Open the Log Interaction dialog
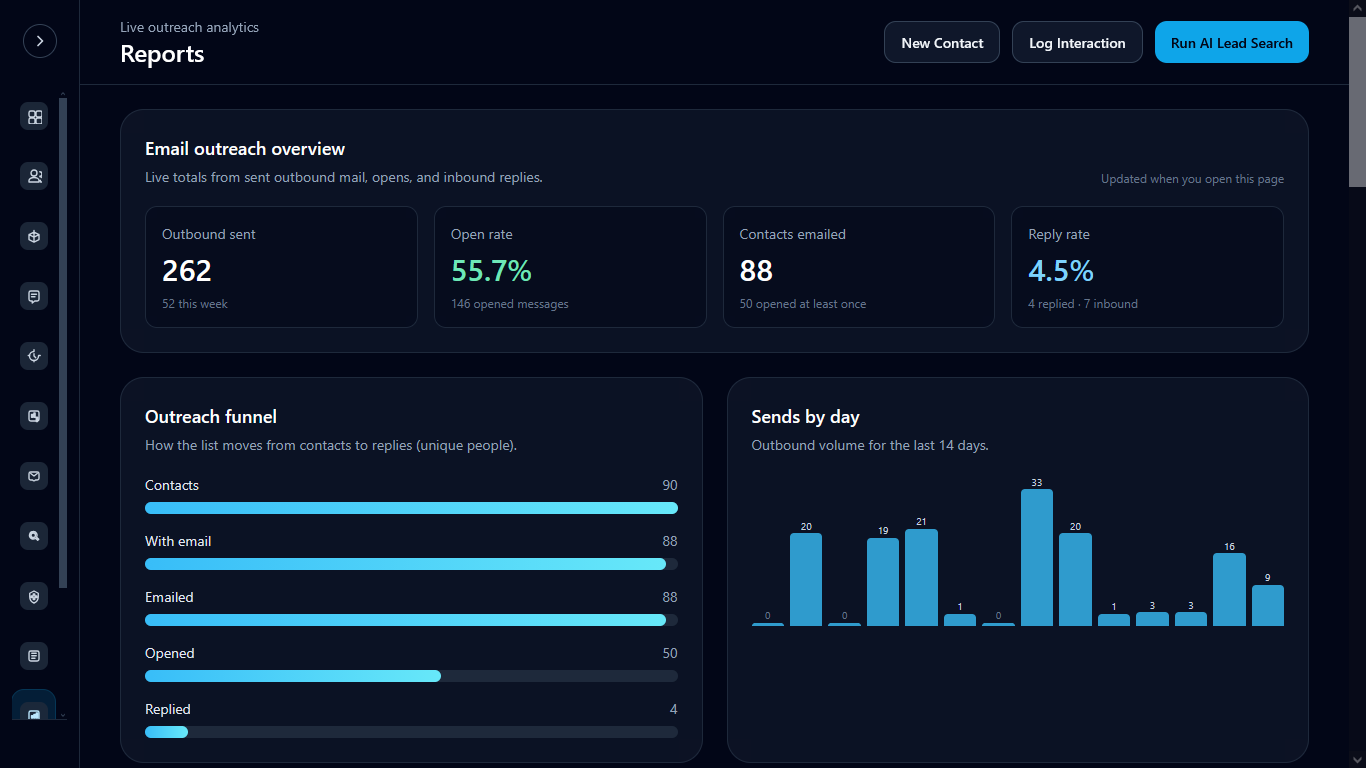Viewport: 1366px width, 768px height. pyautogui.click(x=1077, y=42)
